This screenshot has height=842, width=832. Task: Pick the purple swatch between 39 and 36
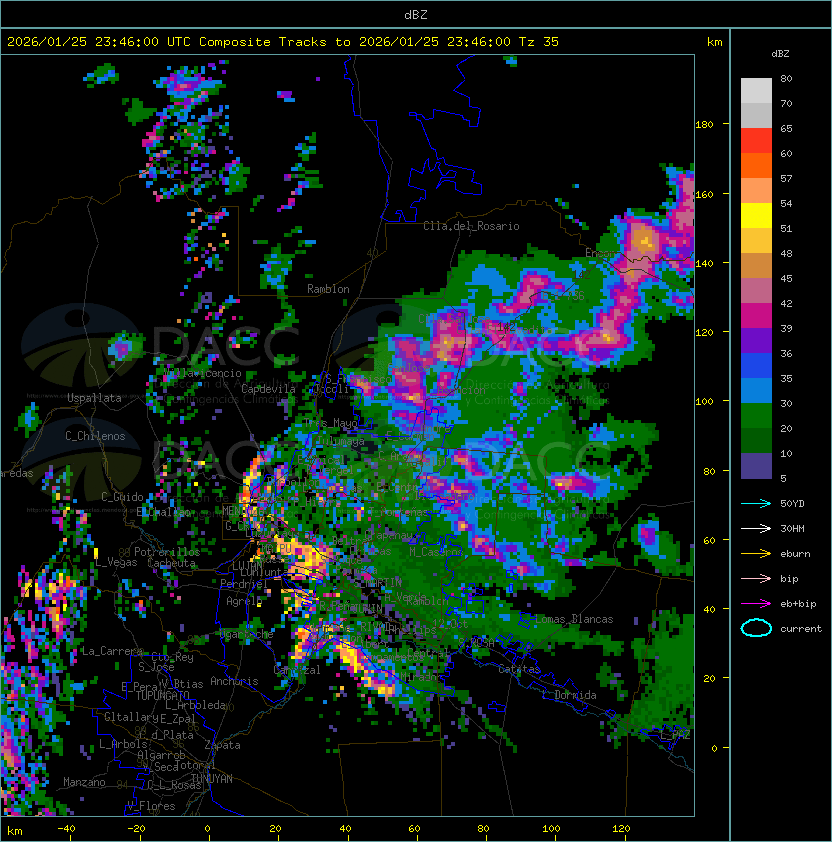(x=756, y=341)
